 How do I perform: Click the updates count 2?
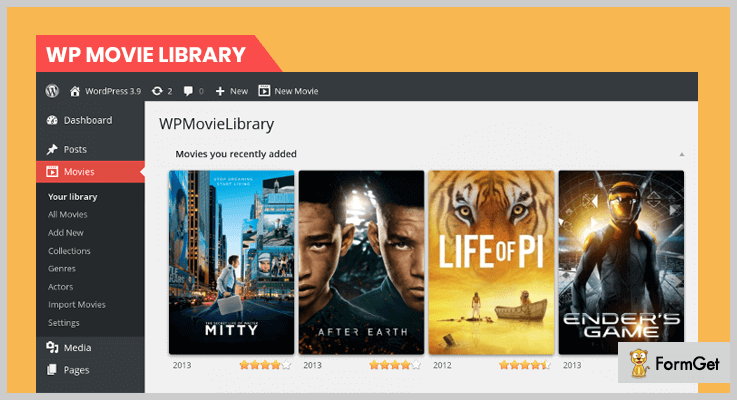pos(170,91)
